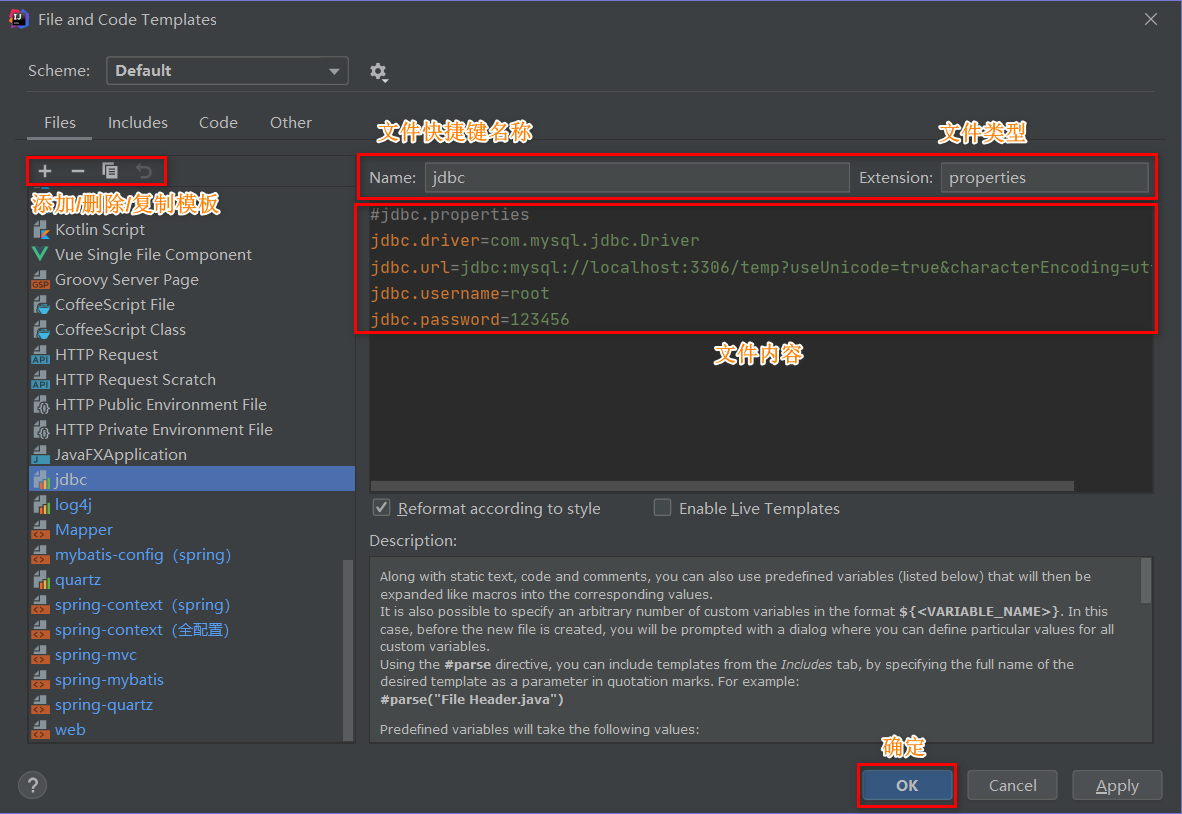Click the CoffeeScript File icon
1182x814 pixels.
[41, 304]
